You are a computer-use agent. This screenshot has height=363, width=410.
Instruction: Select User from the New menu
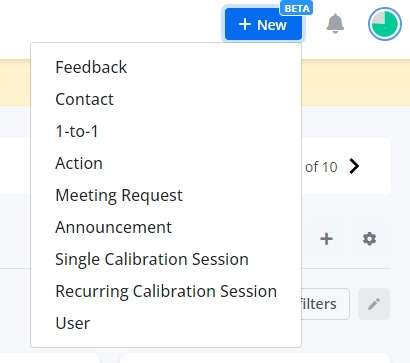tap(73, 323)
